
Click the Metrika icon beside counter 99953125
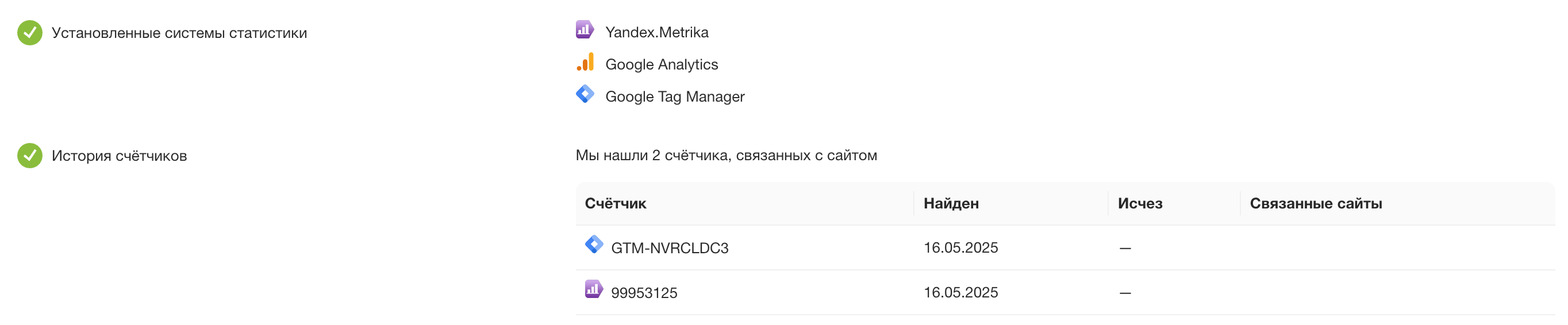[594, 289]
